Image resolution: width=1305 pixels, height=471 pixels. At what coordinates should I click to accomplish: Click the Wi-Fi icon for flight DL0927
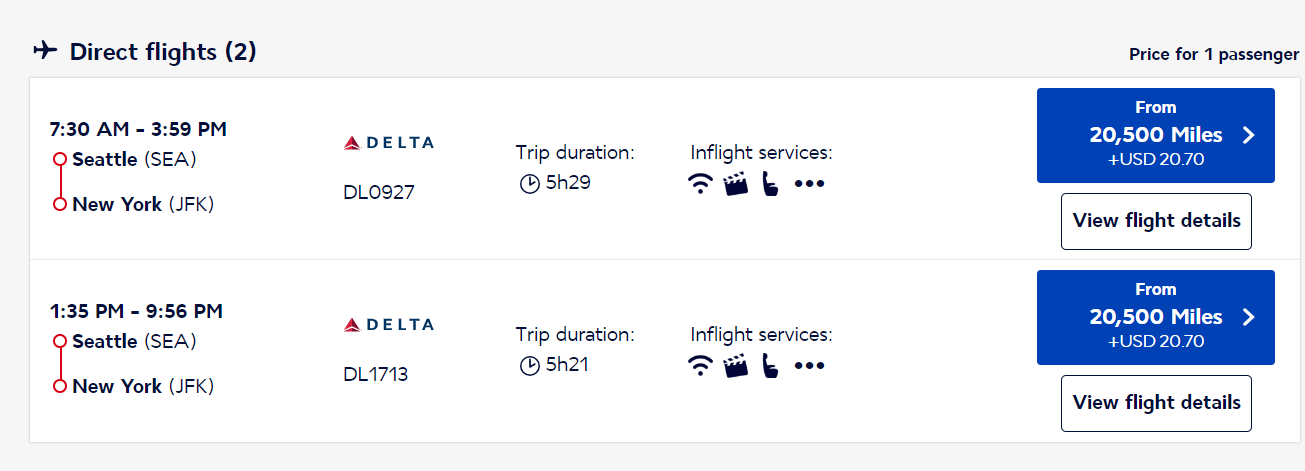[701, 184]
